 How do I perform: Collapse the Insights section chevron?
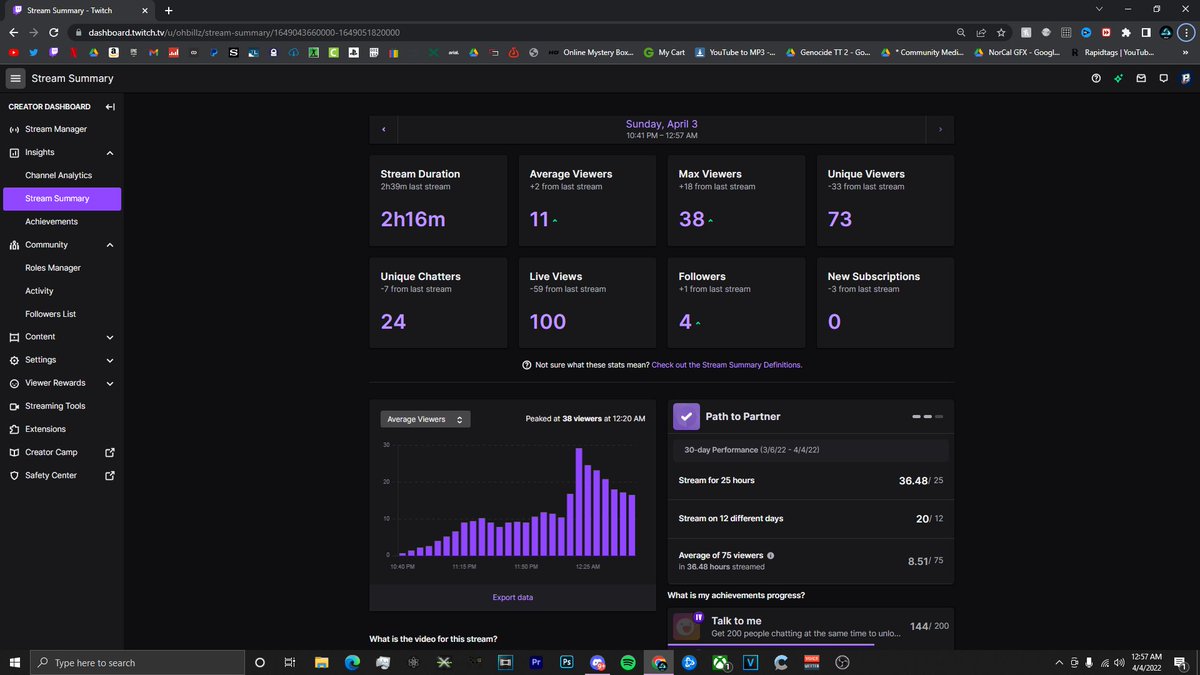click(110, 153)
